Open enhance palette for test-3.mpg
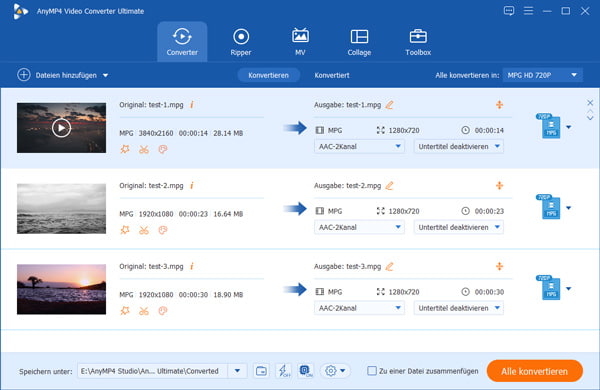The image size is (600, 390). (x=163, y=310)
